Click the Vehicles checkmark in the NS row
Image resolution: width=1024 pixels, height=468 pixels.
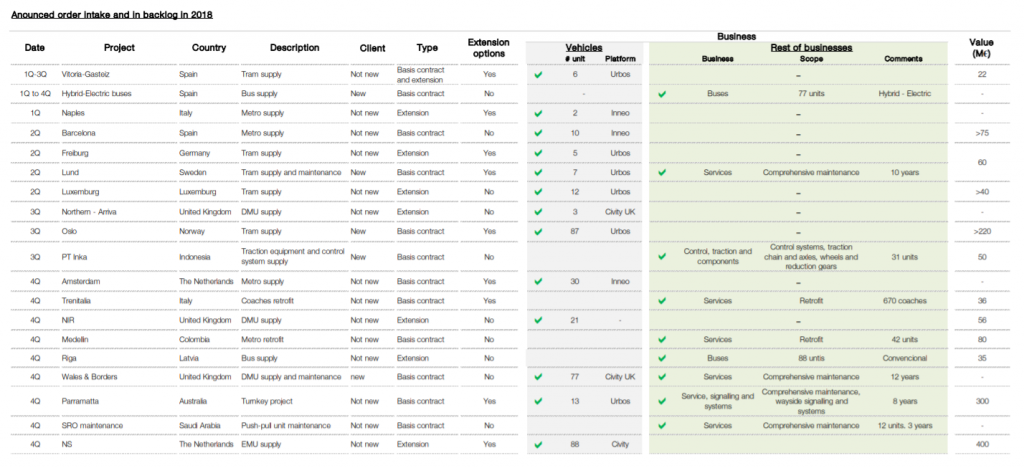538,445
